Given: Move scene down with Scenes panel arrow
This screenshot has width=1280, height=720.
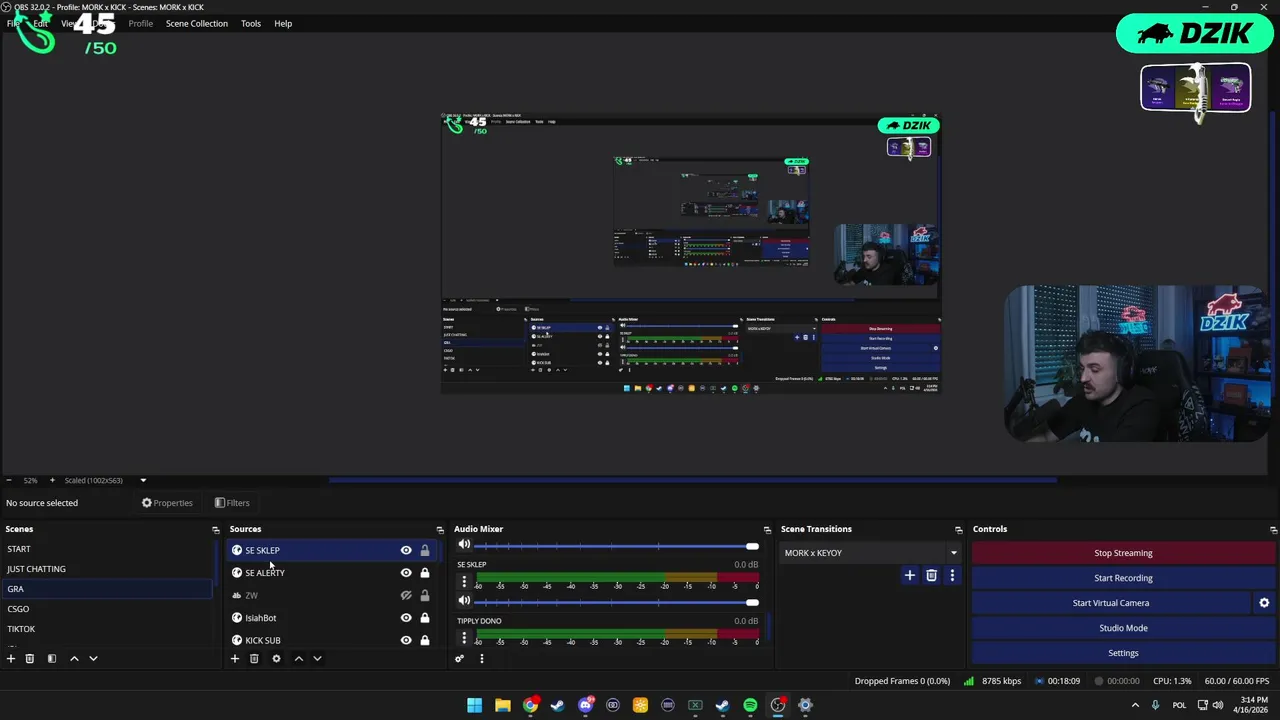Looking at the screenshot, I should (x=93, y=659).
